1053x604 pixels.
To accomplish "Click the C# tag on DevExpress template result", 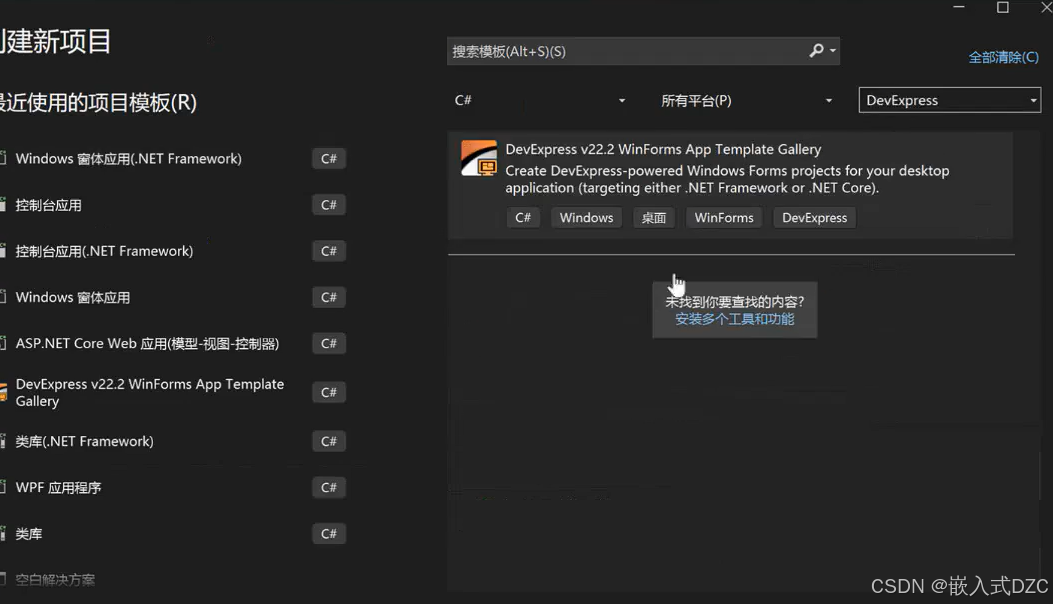I will [522, 218].
